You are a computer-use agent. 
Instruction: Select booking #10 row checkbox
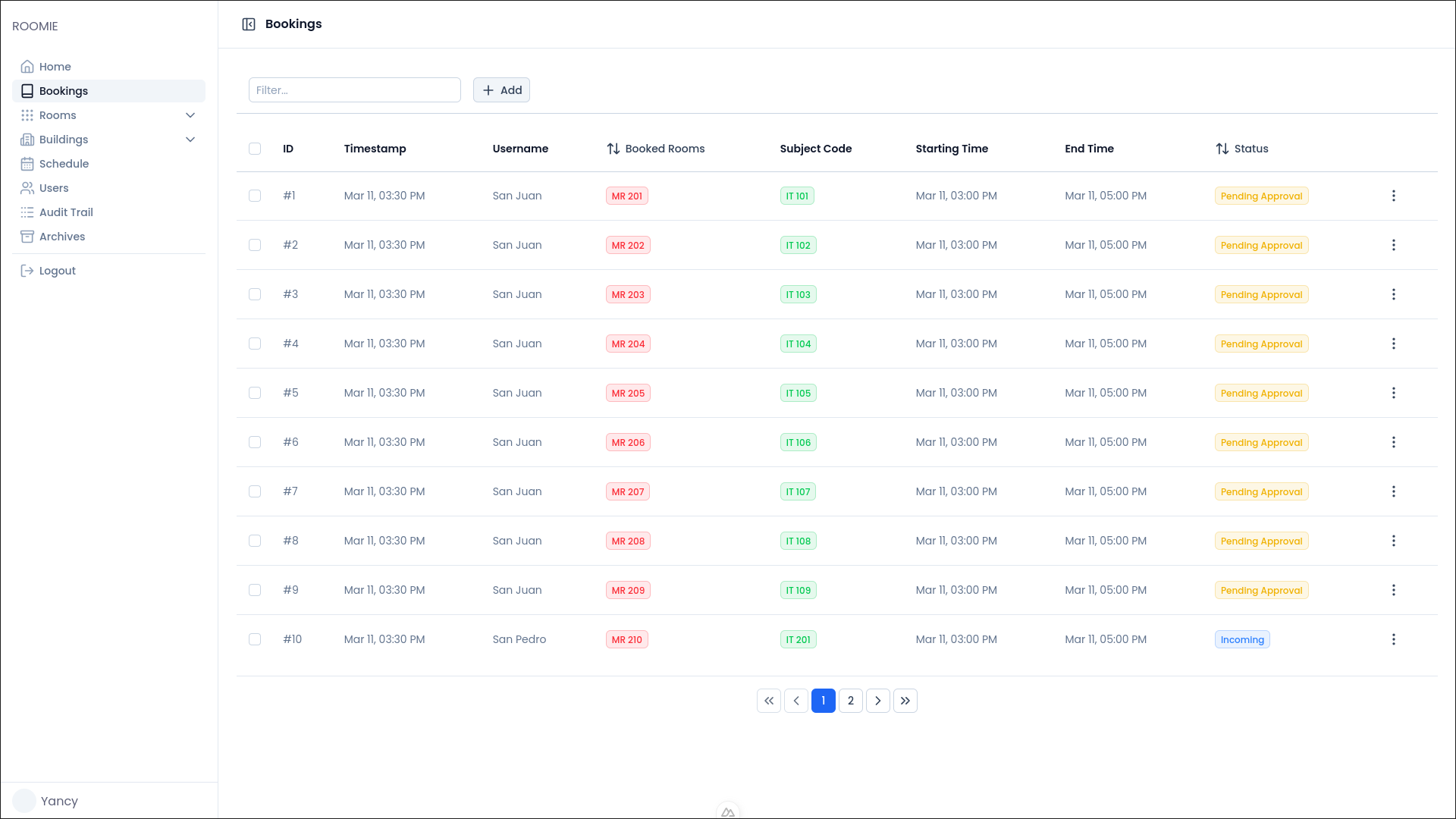(255, 639)
